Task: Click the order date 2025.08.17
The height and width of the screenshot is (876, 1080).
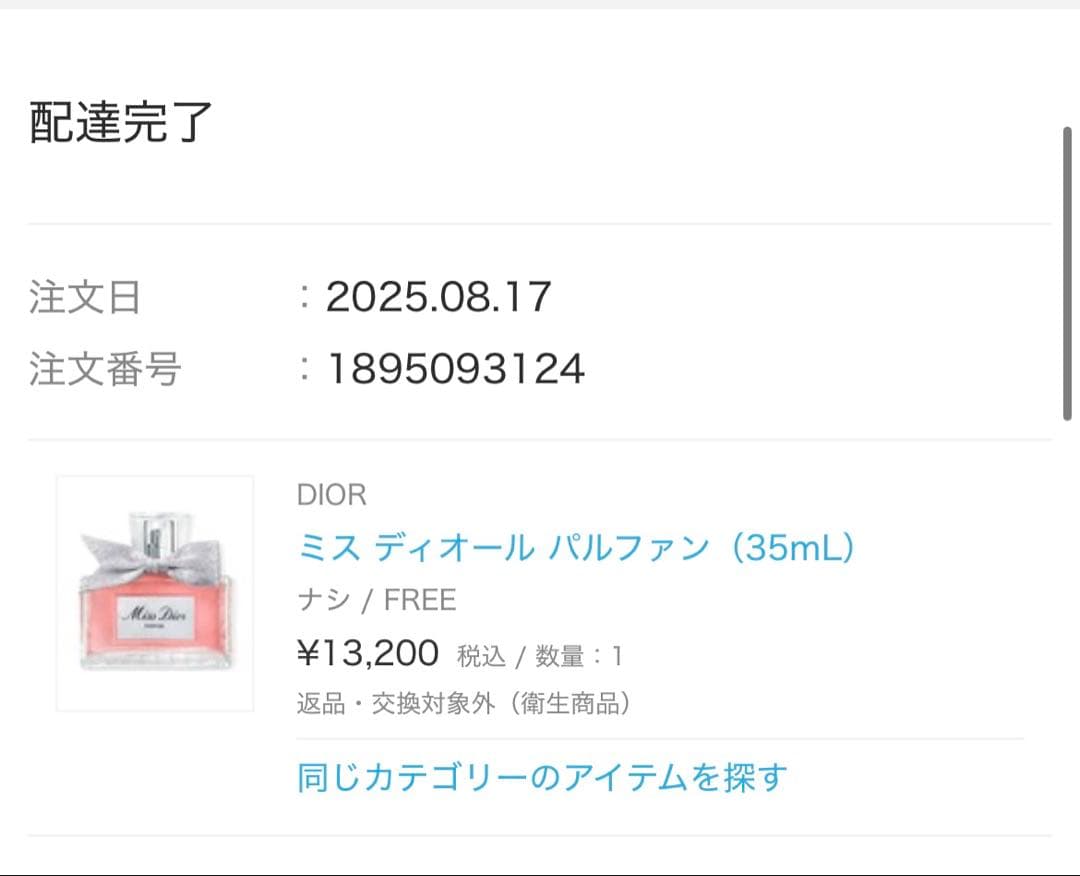Action: tap(438, 297)
